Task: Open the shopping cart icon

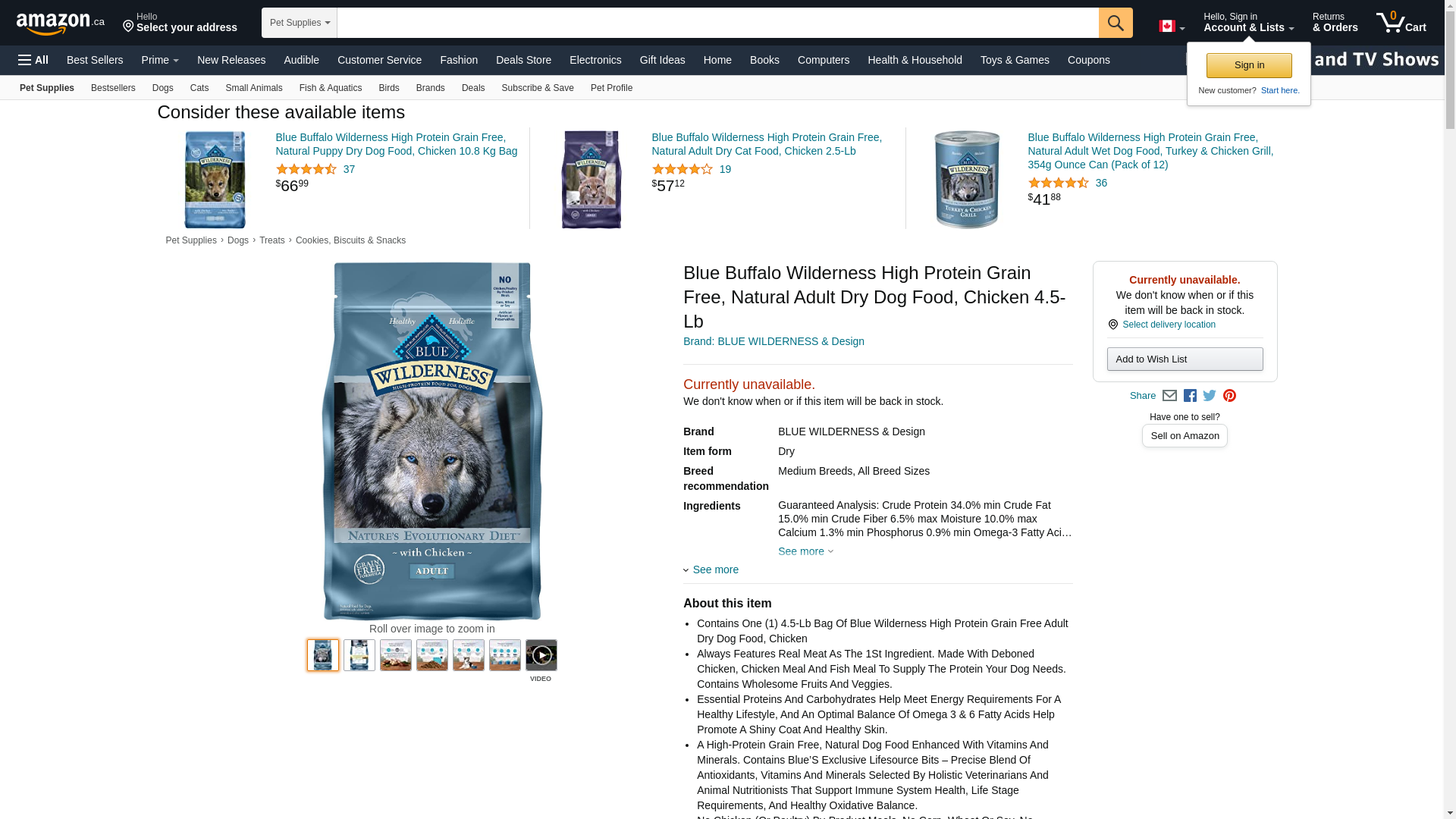Action: coord(1401,22)
